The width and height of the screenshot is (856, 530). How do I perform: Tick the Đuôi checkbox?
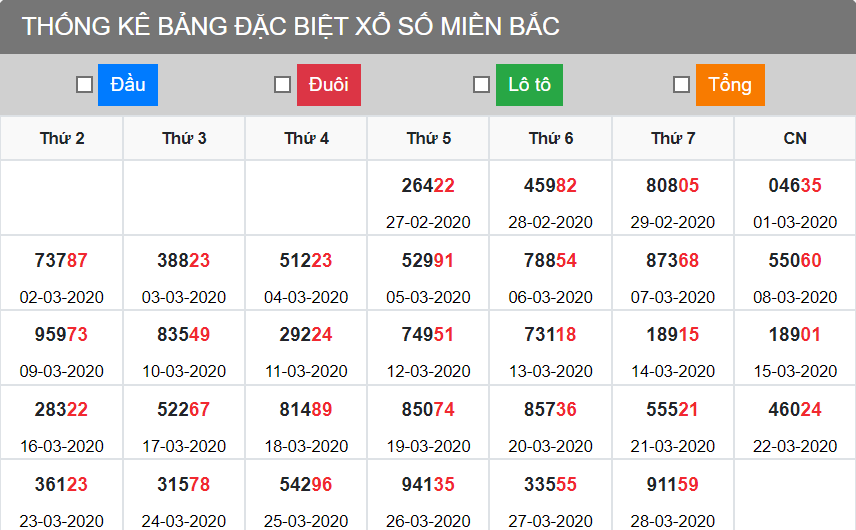point(283,85)
